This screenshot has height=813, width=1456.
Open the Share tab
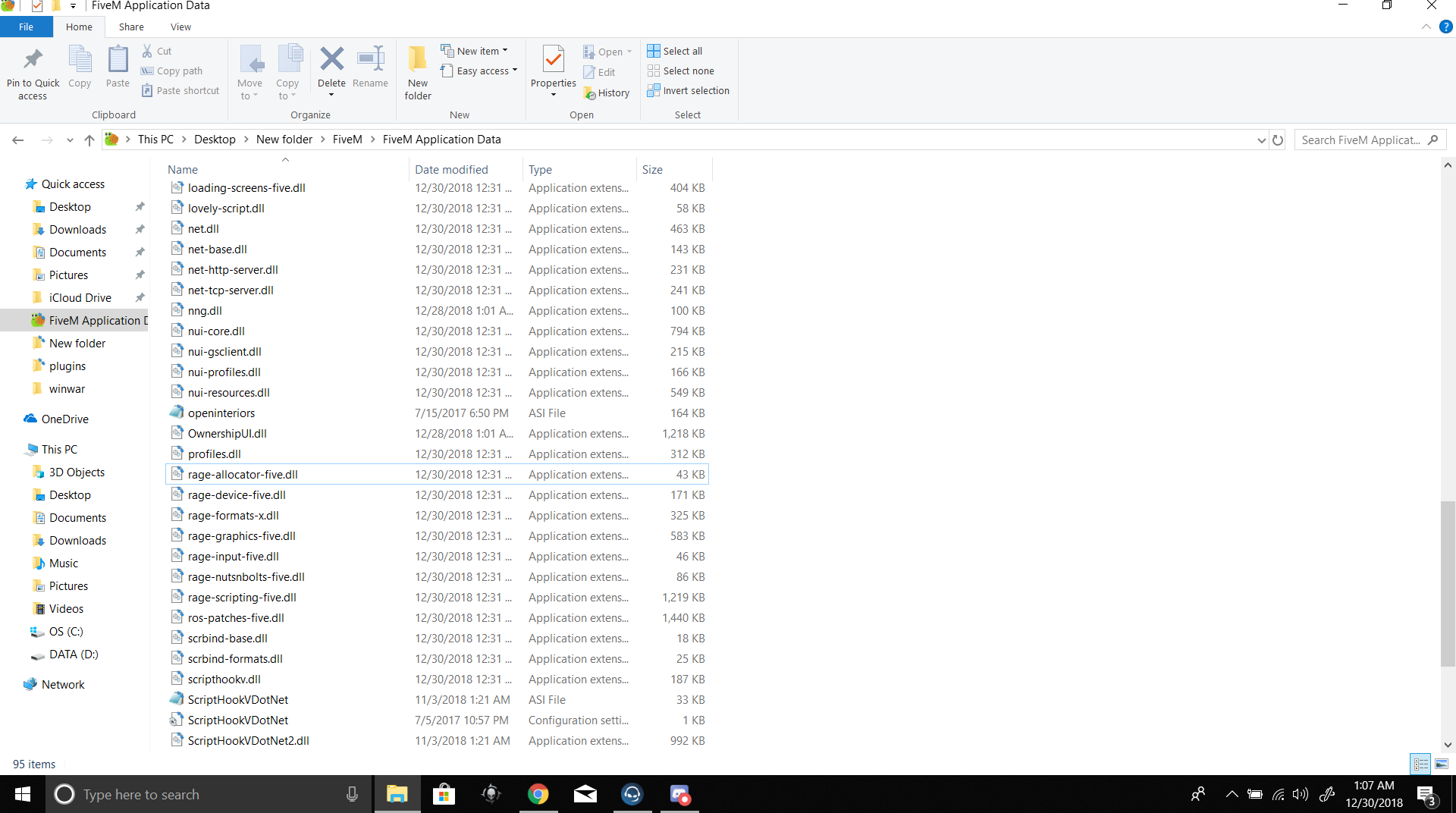tap(131, 27)
